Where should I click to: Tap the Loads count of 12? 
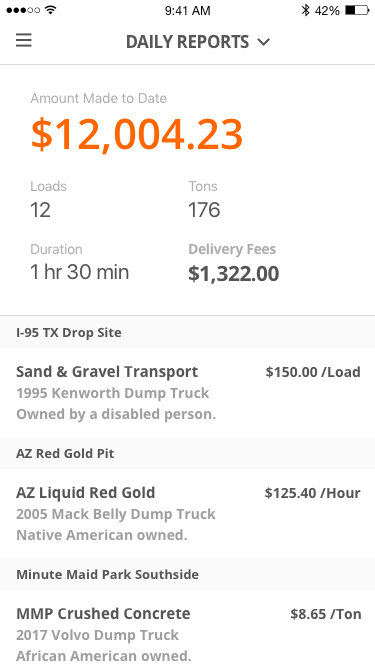[40, 210]
